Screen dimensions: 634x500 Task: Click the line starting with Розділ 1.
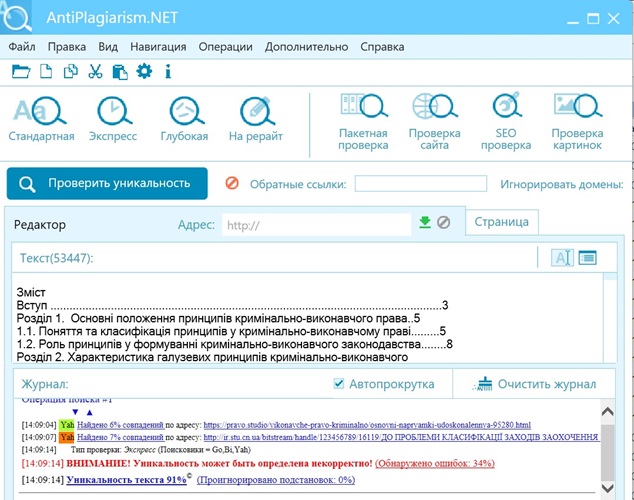point(218,319)
